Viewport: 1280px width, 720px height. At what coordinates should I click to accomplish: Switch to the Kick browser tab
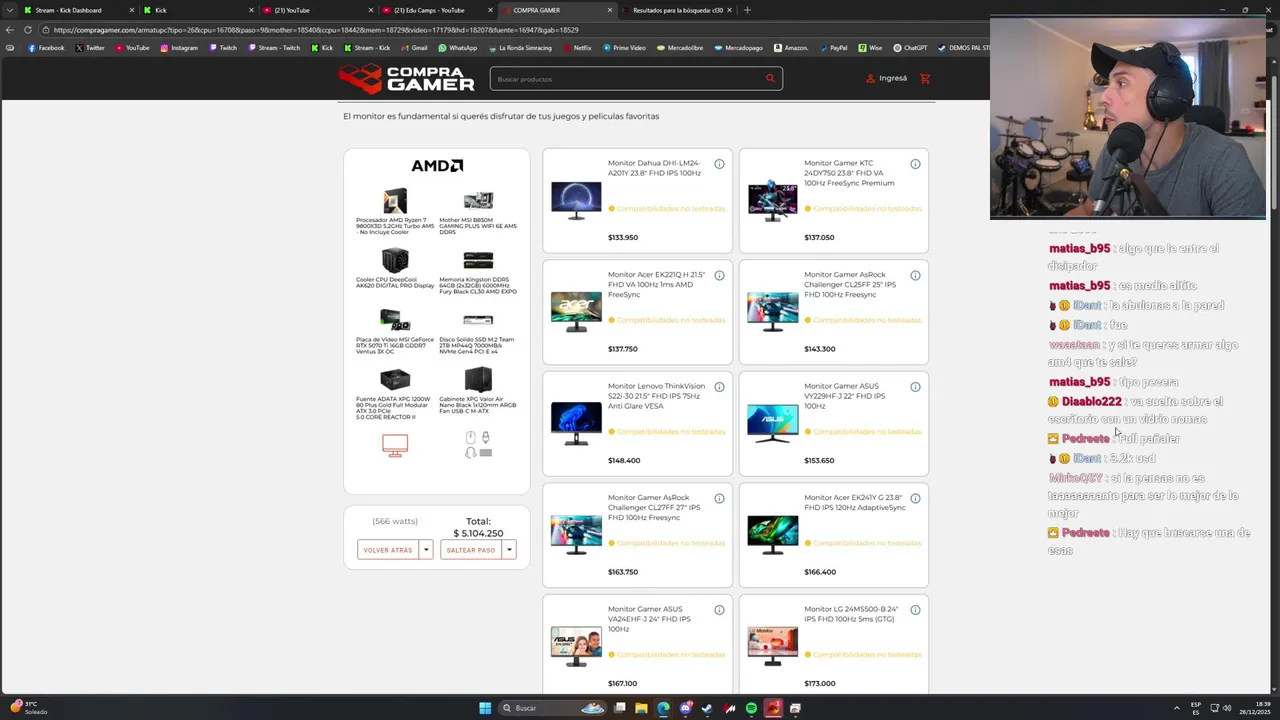(x=197, y=10)
